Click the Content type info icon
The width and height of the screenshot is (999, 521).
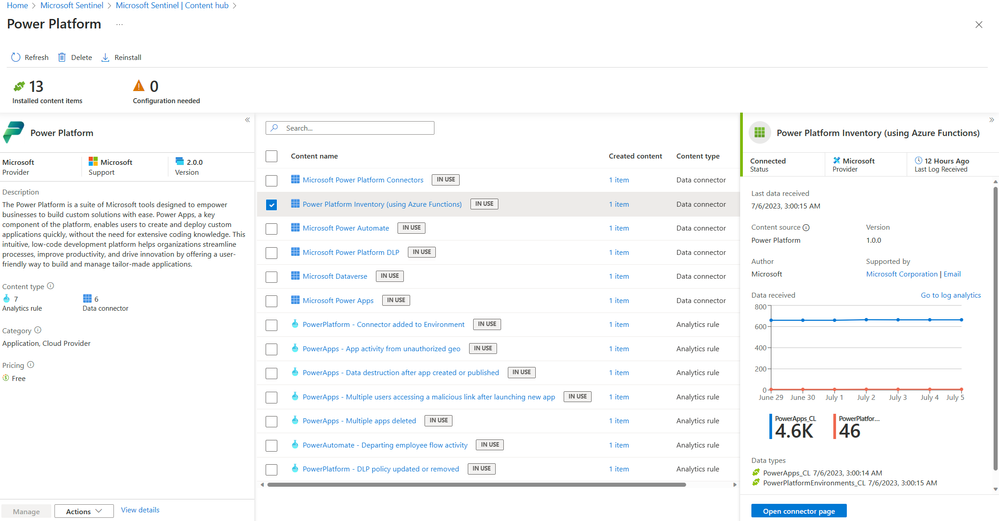coord(50,286)
